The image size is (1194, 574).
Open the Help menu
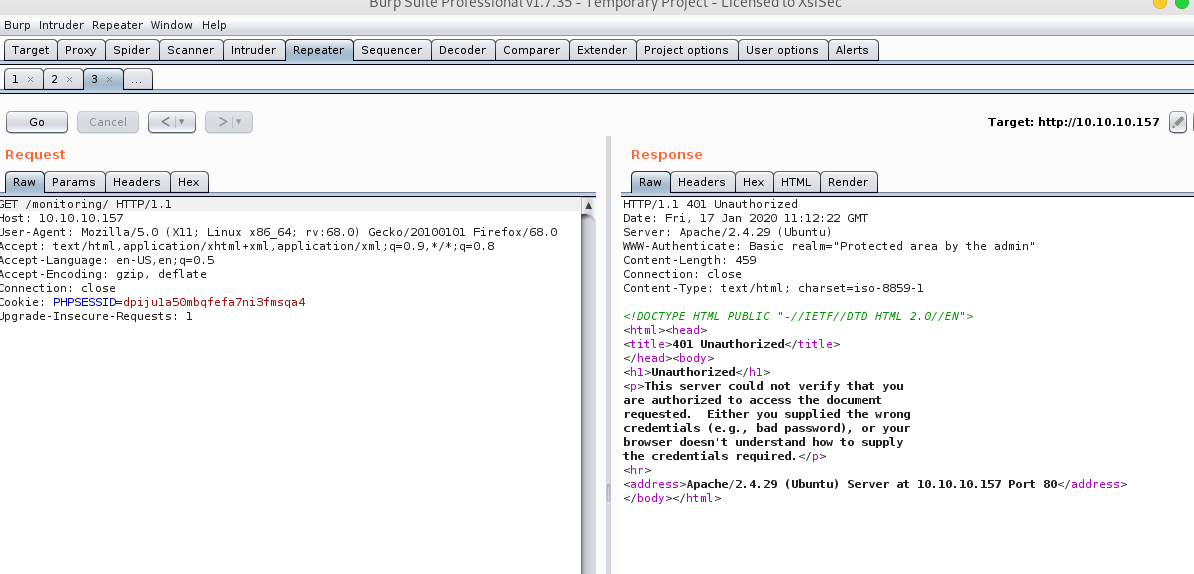click(x=214, y=25)
